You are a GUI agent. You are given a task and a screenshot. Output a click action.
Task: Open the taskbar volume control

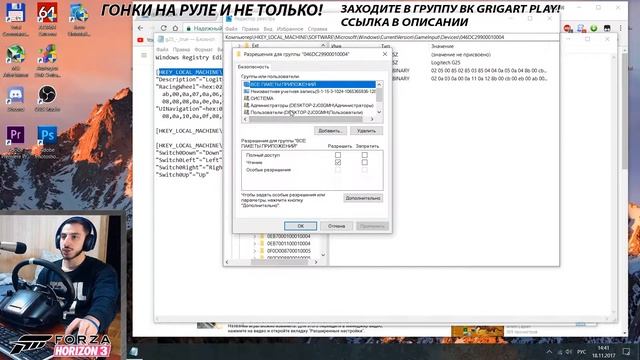[569, 351]
